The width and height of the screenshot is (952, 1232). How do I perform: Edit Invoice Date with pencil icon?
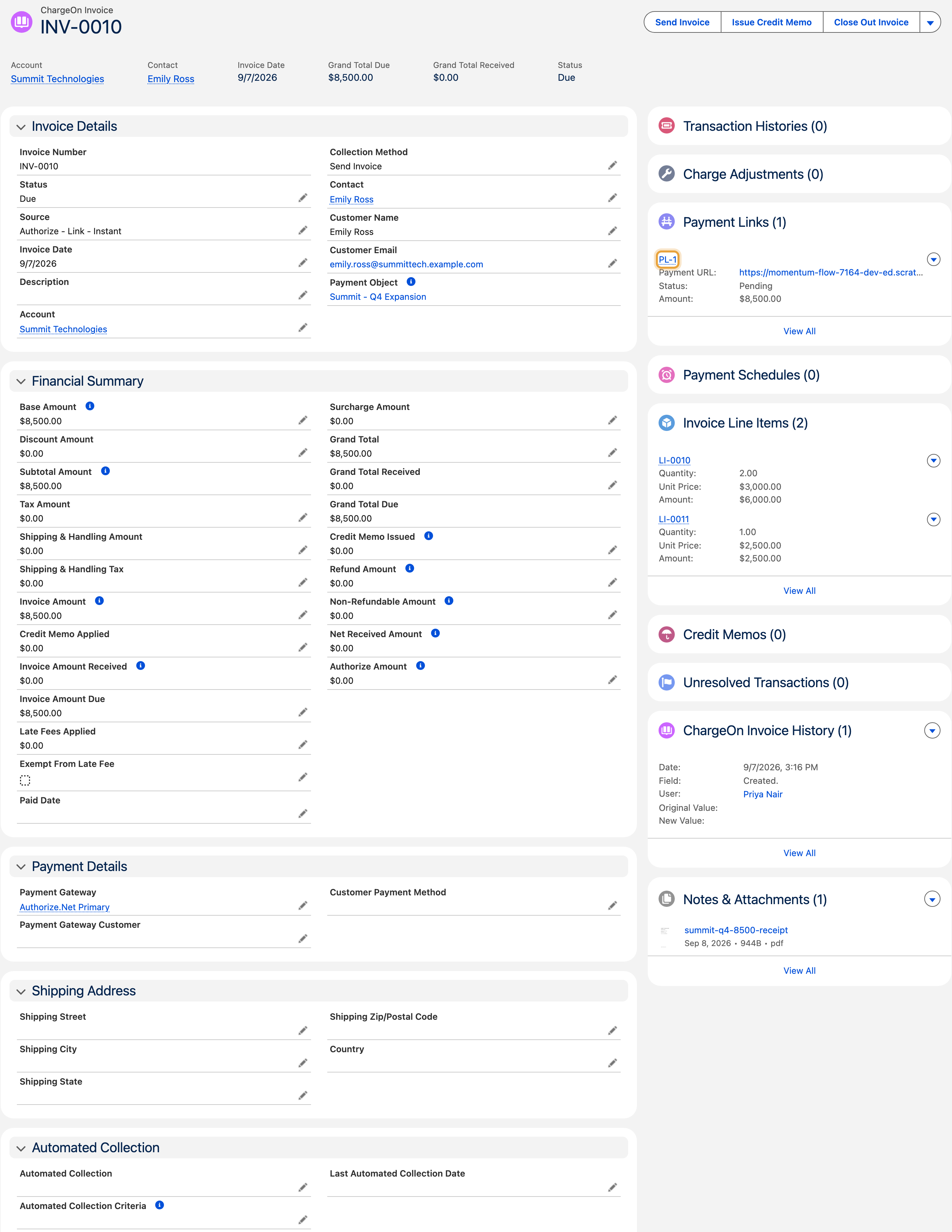(x=303, y=262)
